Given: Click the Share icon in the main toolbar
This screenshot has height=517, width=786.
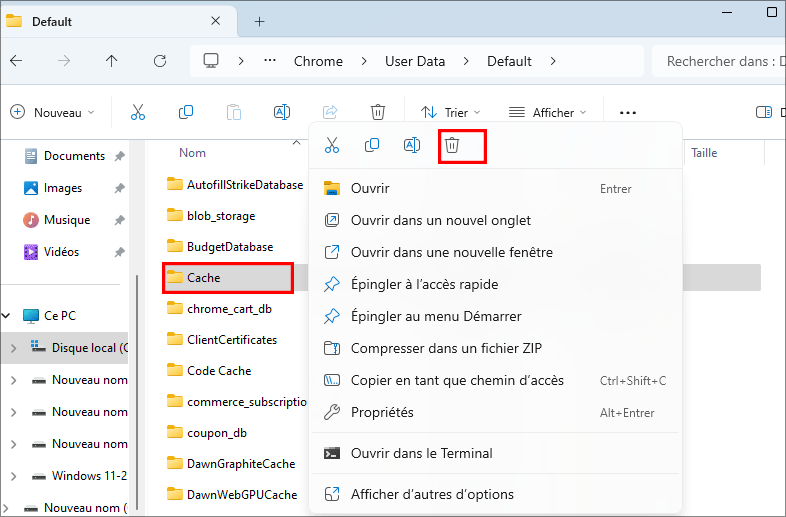Looking at the screenshot, I should (330, 112).
